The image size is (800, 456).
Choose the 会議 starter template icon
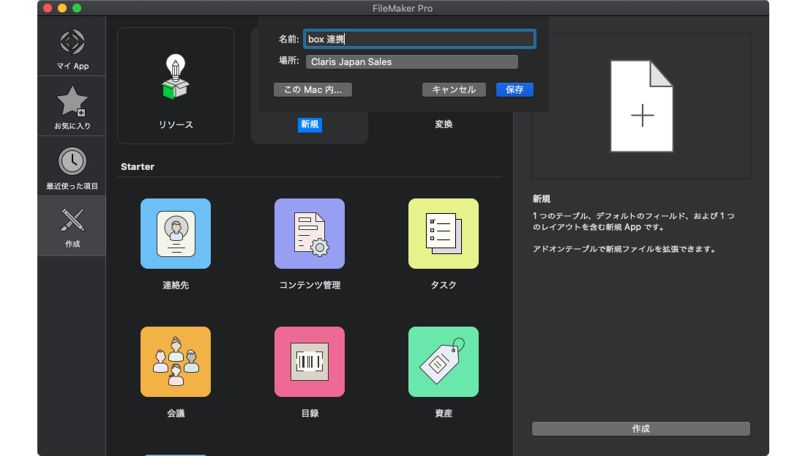pyautogui.click(x=176, y=362)
